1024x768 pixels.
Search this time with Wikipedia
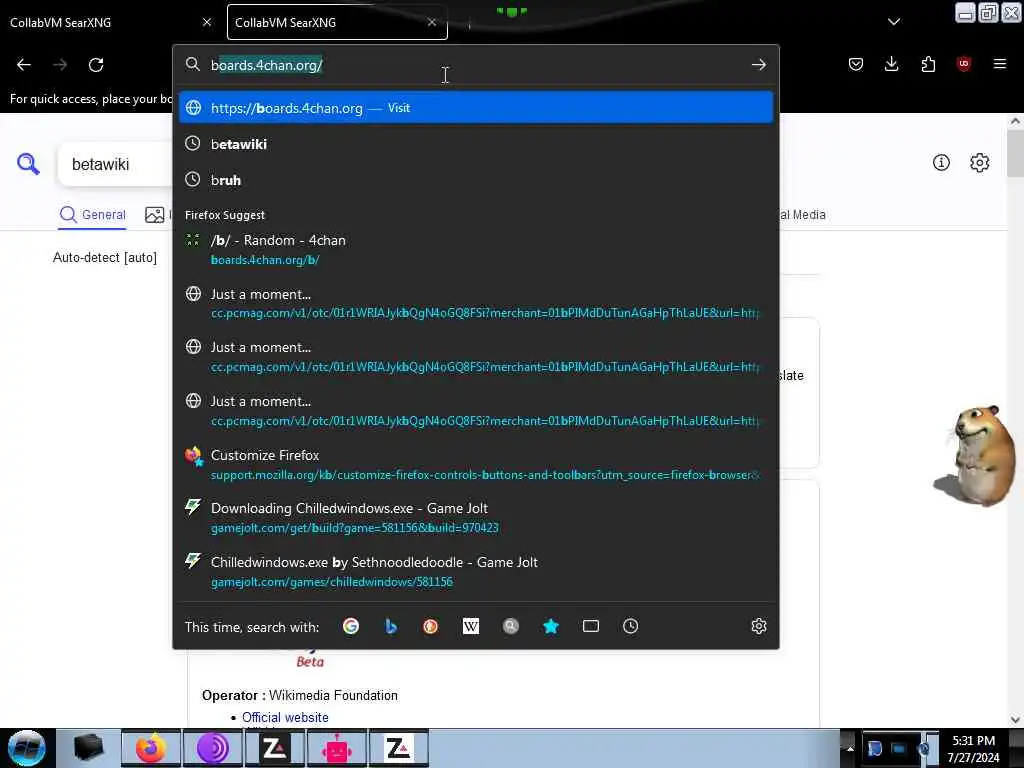(471, 626)
